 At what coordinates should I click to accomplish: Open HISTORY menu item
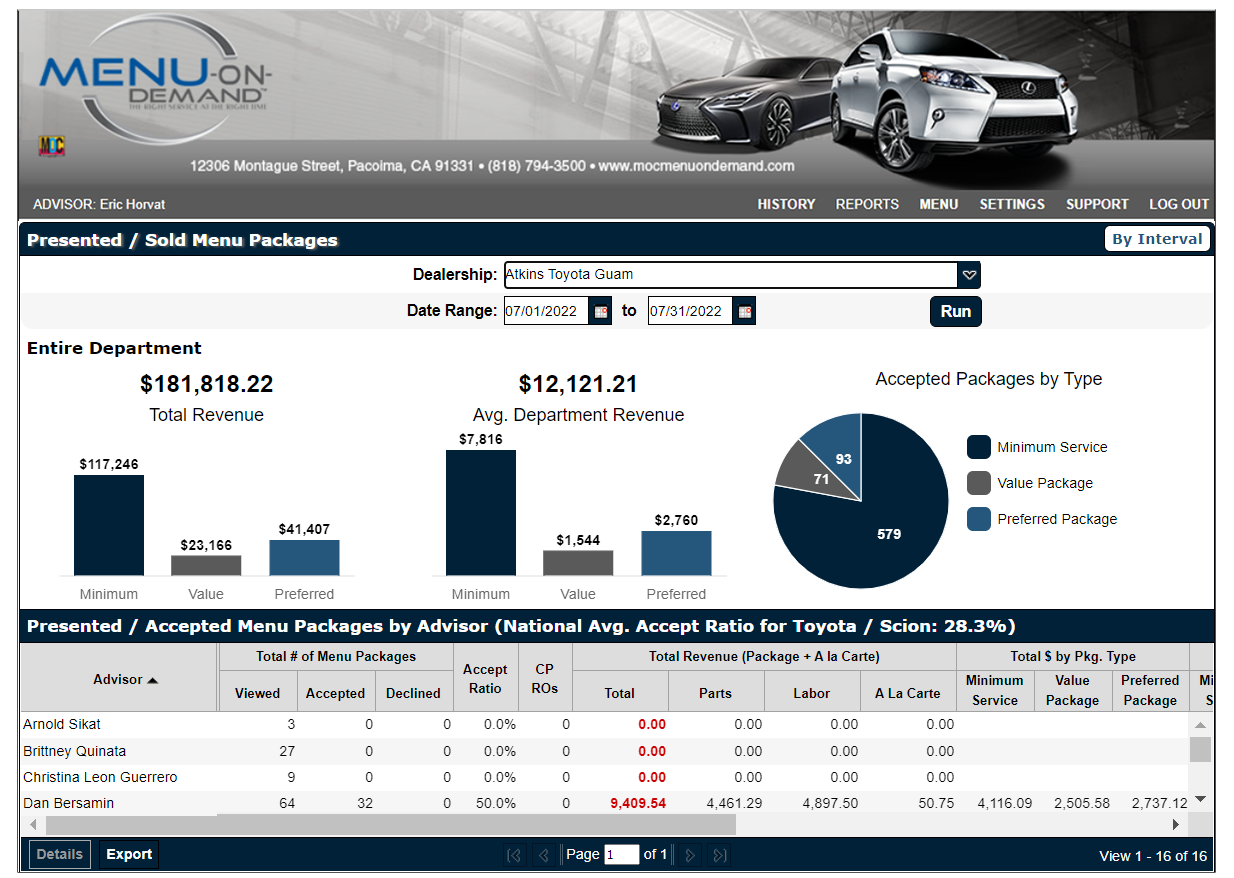click(x=786, y=204)
